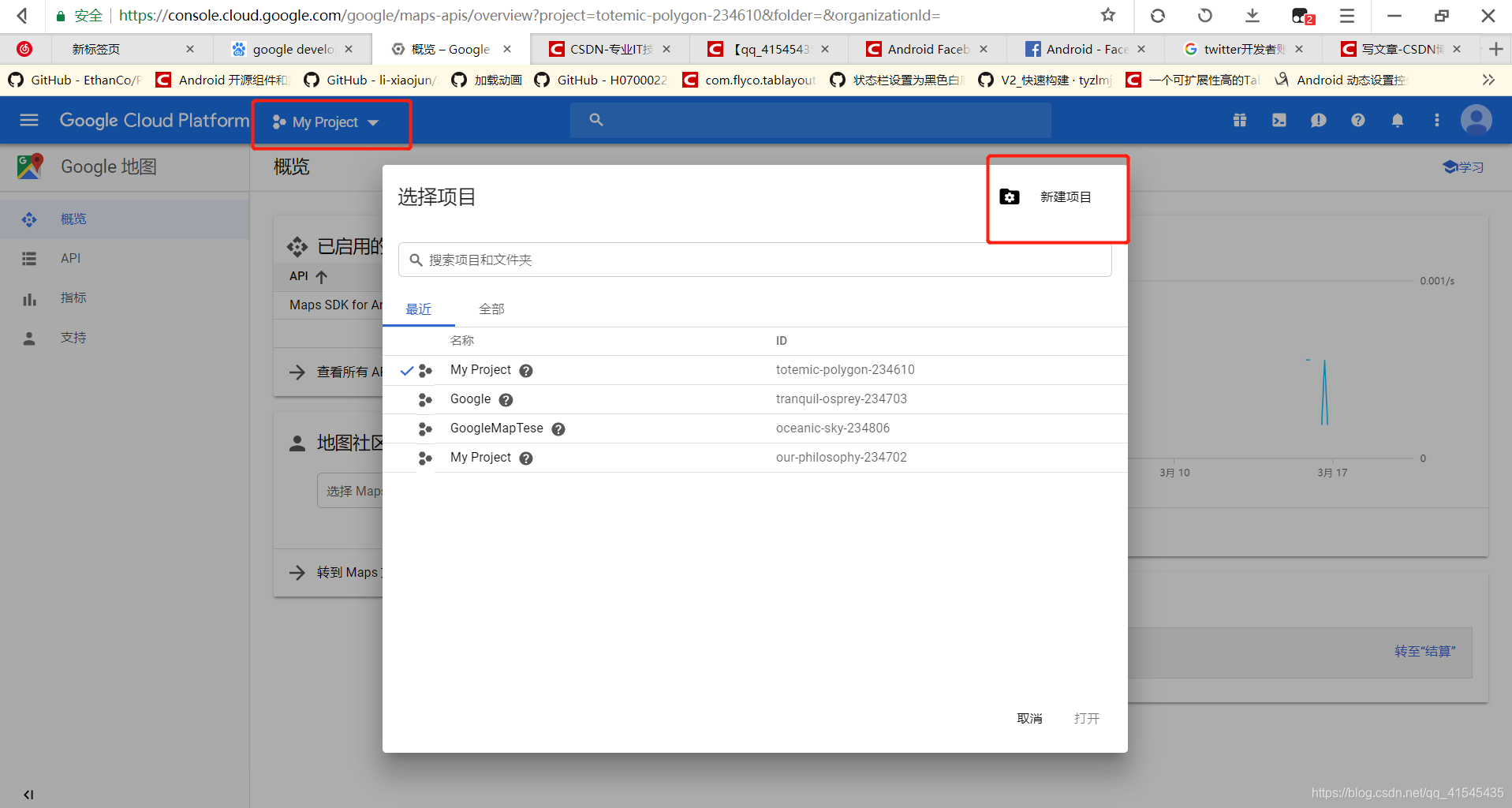Open Android 动态设置控 bookmark
Image resolution: width=1512 pixels, height=808 pixels.
pyautogui.click(x=1341, y=80)
